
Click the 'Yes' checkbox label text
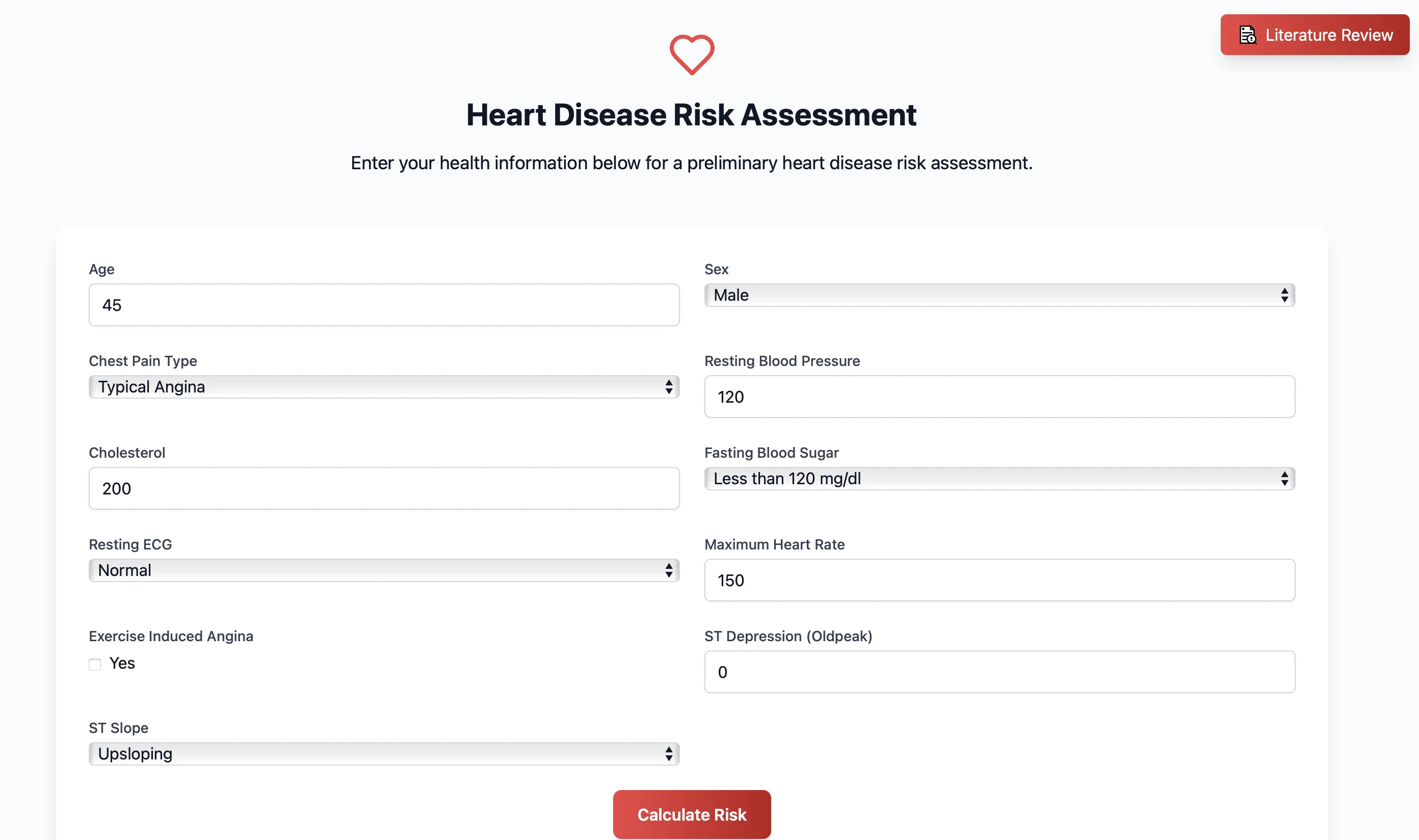[x=122, y=664]
